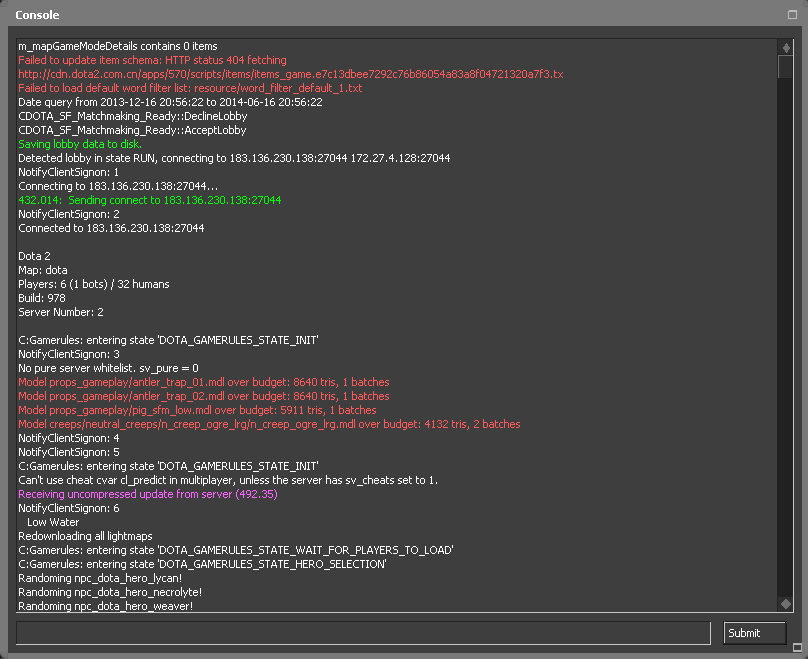Click 'pig_sfm_low.mdl over budget' line
The width and height of the screenshot is (808, 659).
click(197, 410)
